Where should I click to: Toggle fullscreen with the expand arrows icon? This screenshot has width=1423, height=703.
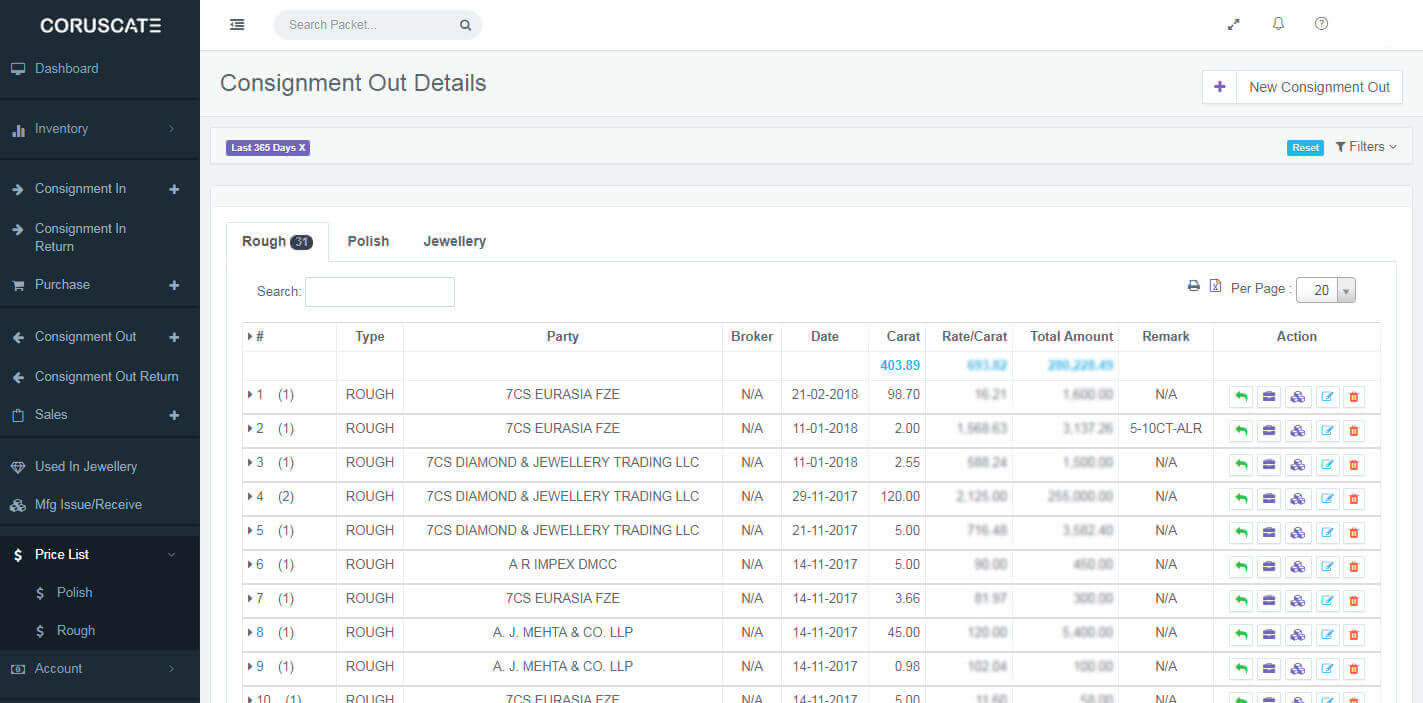coord(1234,24)
